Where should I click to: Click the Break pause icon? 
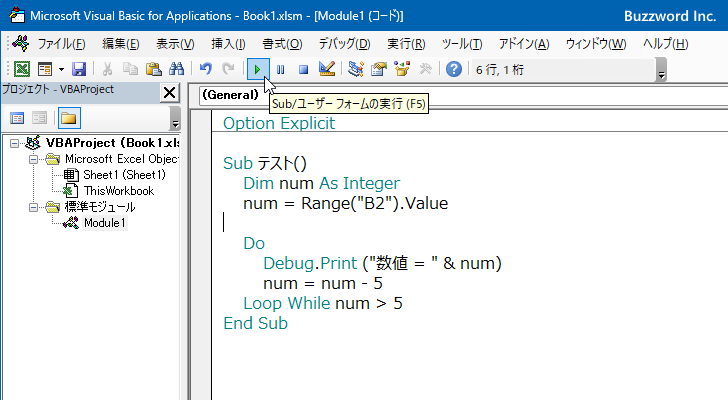pyautogui.click(x=280, y=70)
